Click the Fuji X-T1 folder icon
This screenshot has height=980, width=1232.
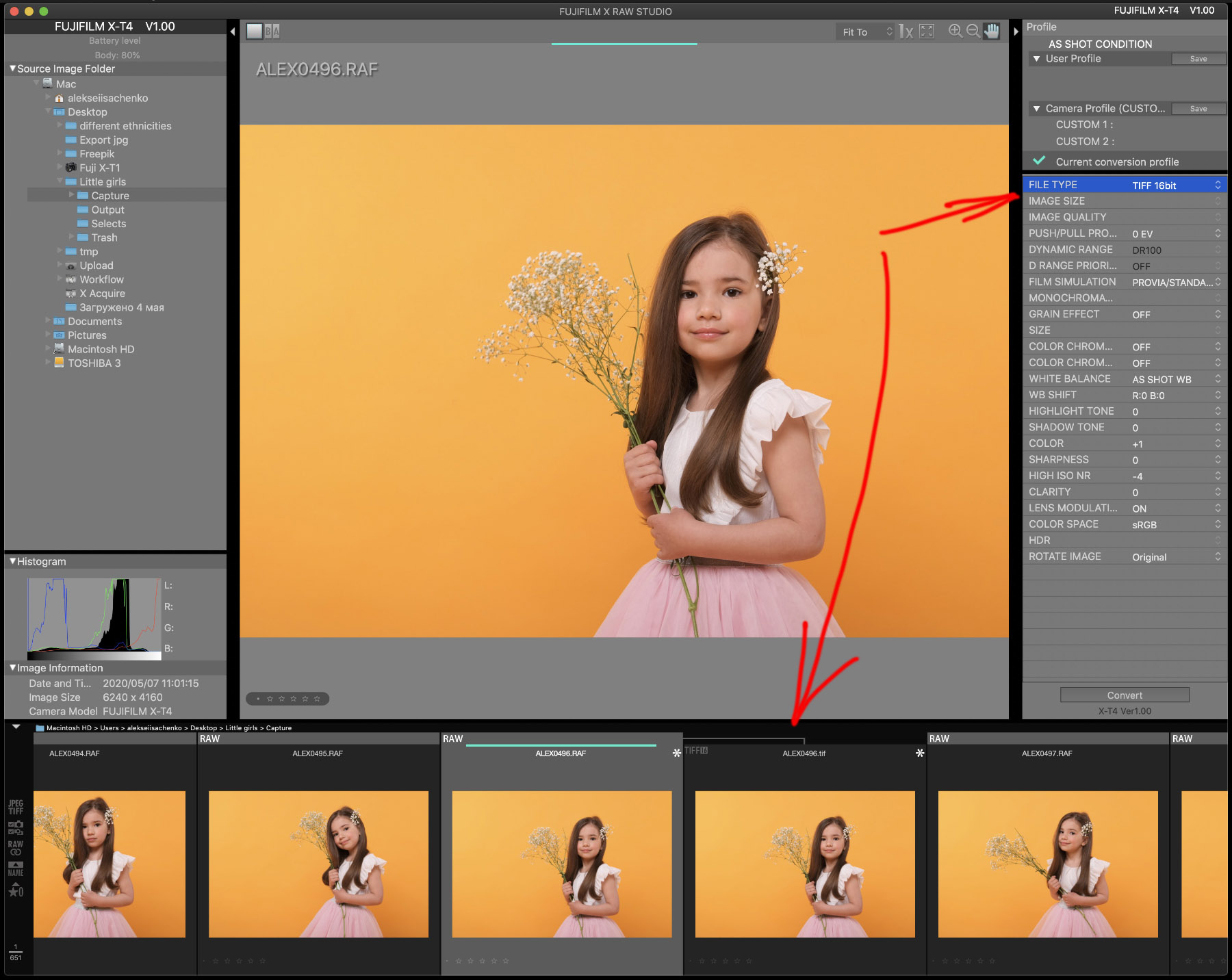[x=70, y=168]
